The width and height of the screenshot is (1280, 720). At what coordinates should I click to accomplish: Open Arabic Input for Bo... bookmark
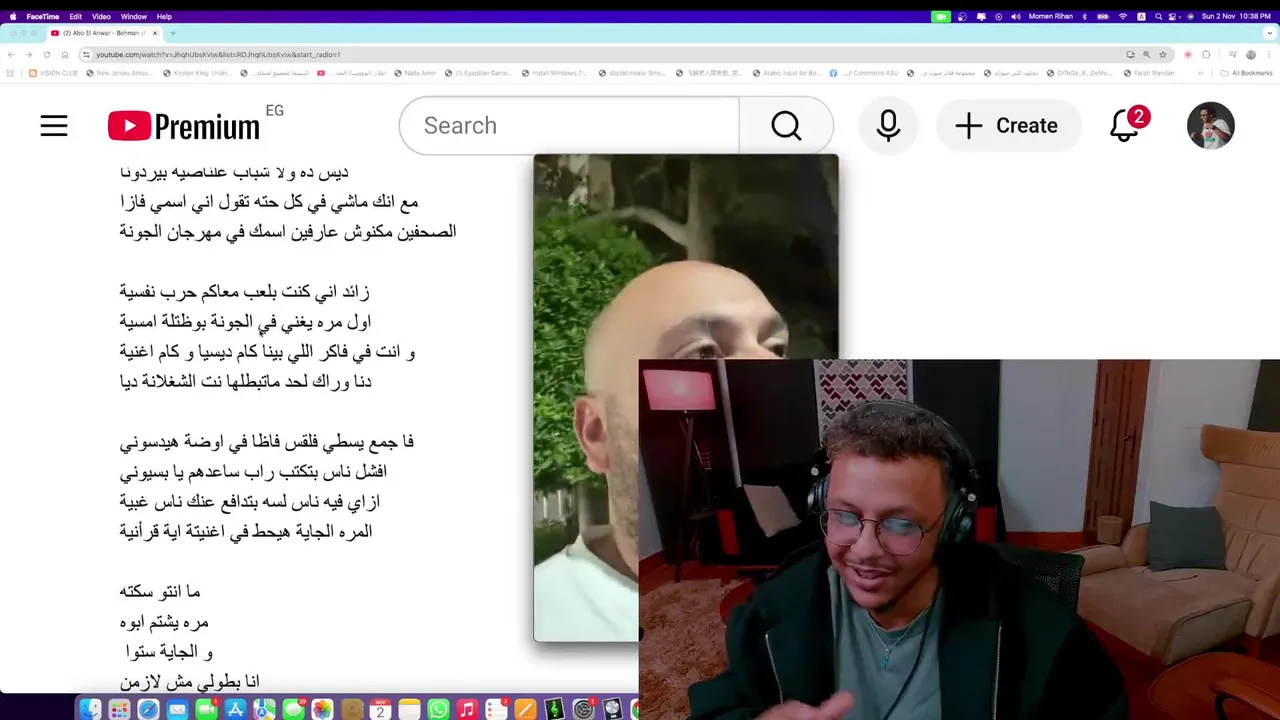coord(786,73)
